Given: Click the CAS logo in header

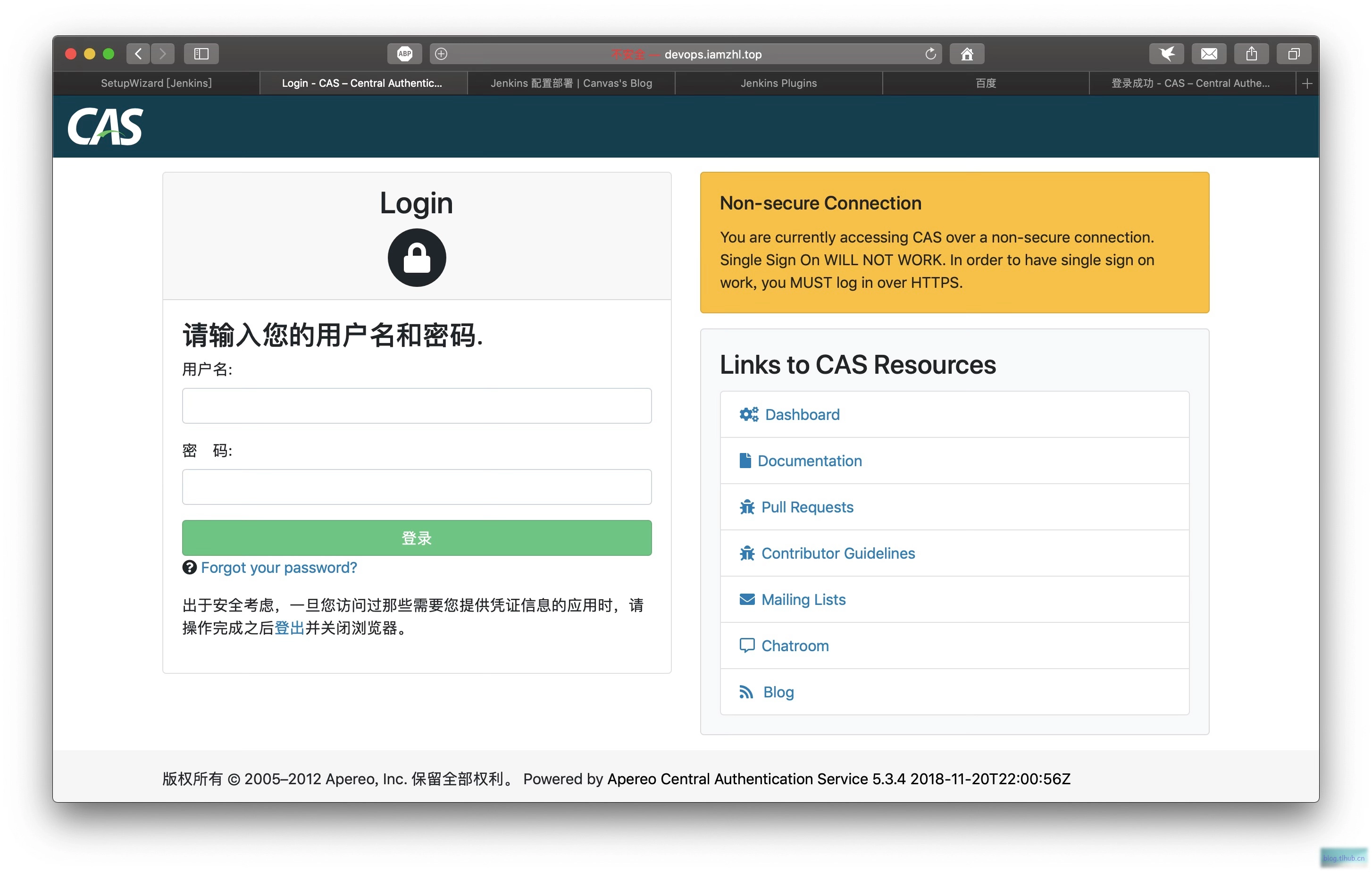Looking at the screenshot, I should click(105, 126).
